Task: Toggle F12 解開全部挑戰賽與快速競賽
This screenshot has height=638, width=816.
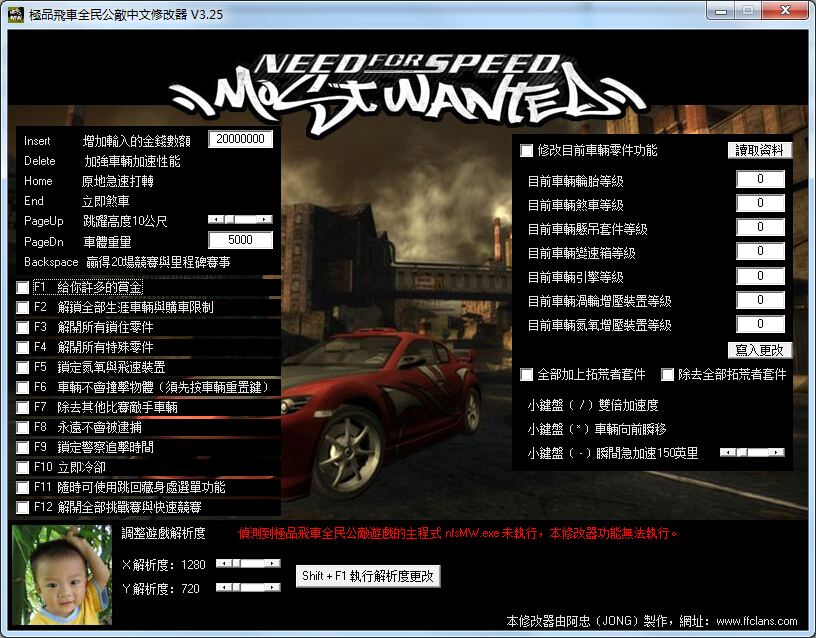Action: click(x=23, y=507)
